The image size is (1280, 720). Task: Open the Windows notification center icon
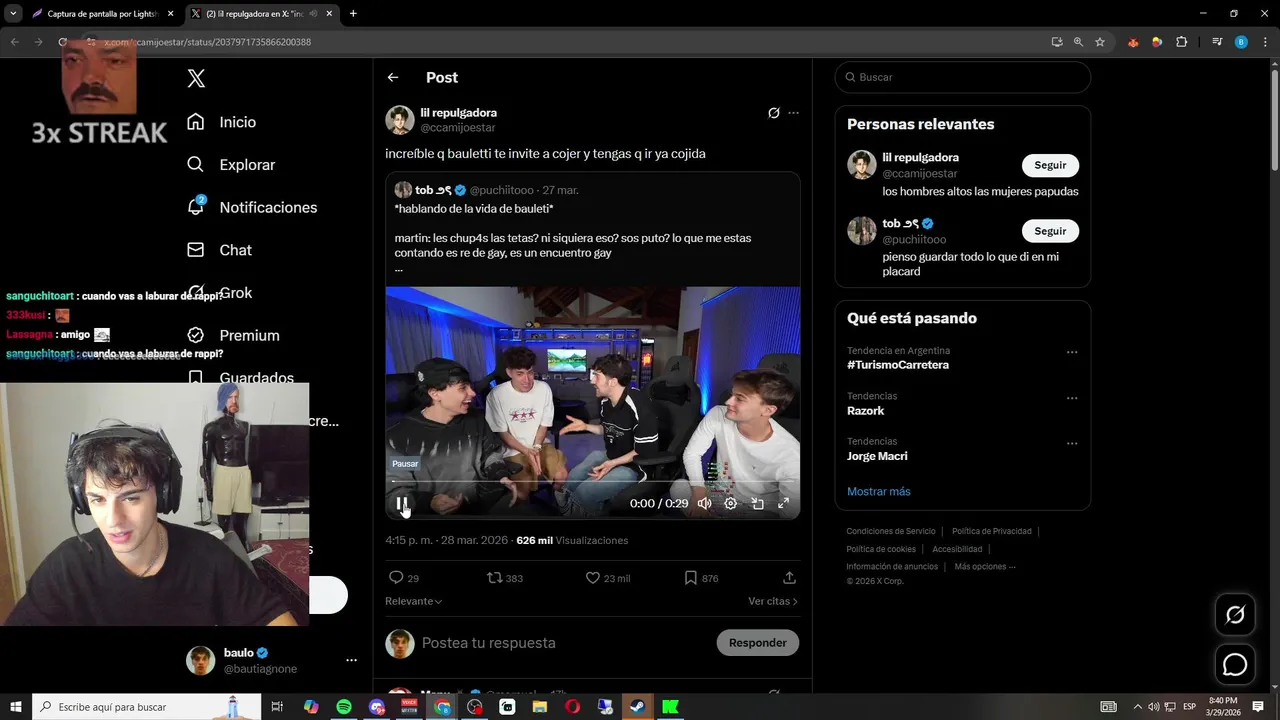pyautogui.click(x=1258, y=707)
